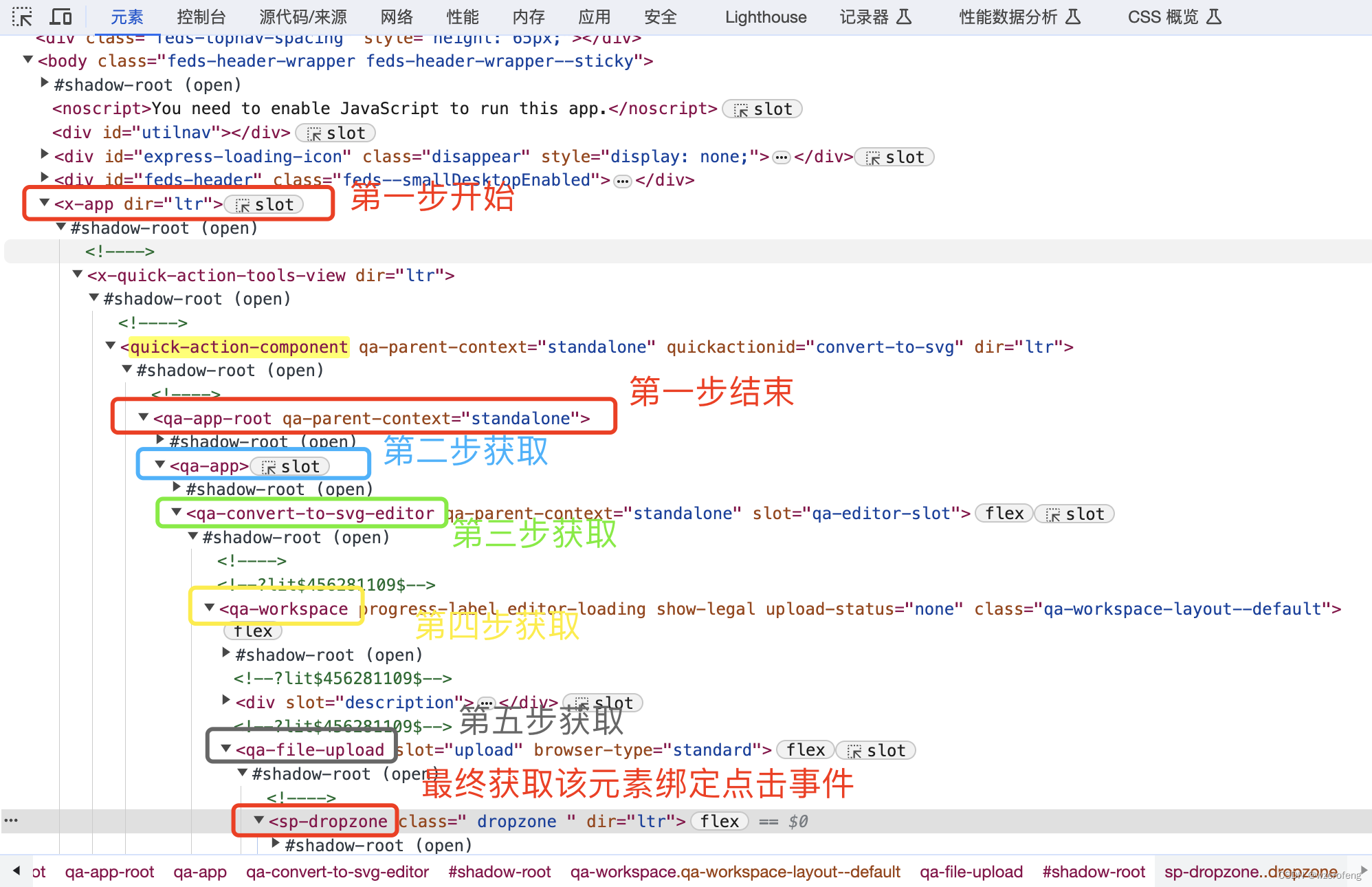This screenshot has height=887, width=1372.
Task: Select x-app's #shadow-root (open) row
Action: point(164,228)
